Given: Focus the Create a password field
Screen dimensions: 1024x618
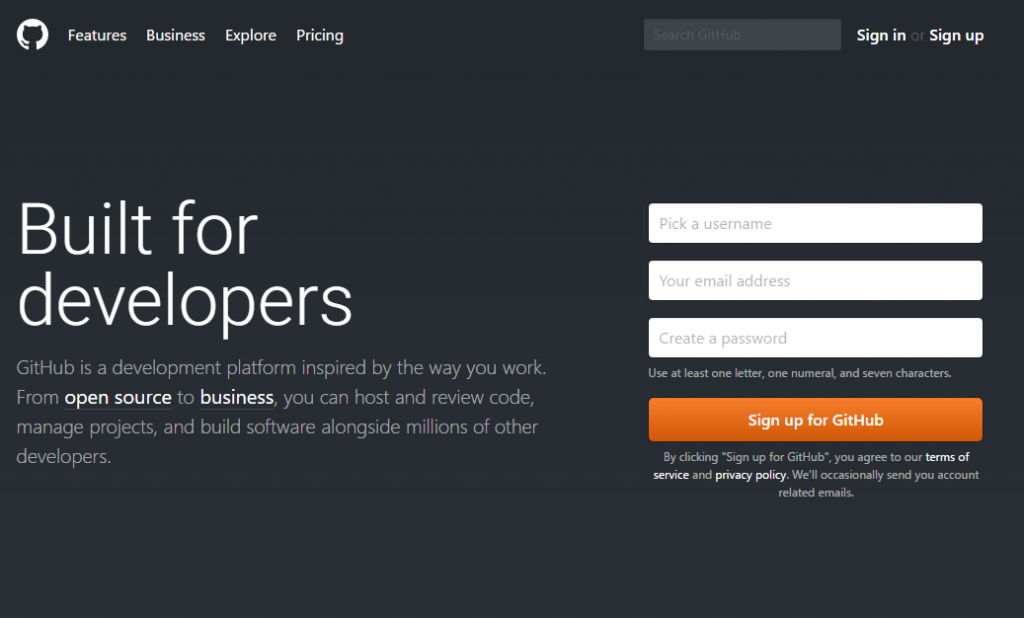Looking at the screenshot, I should [815, 338].
